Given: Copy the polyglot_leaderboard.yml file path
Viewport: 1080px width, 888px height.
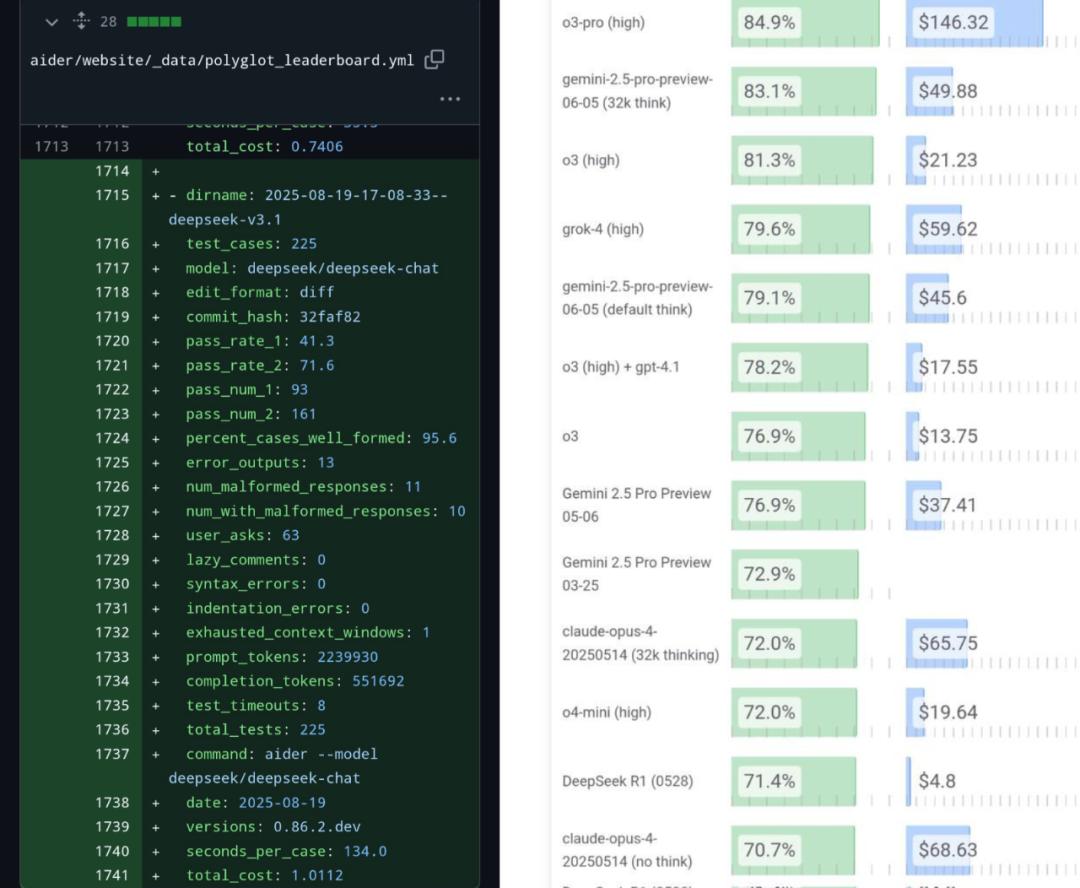Looking at the screenshot, I should tap(434, 60).
